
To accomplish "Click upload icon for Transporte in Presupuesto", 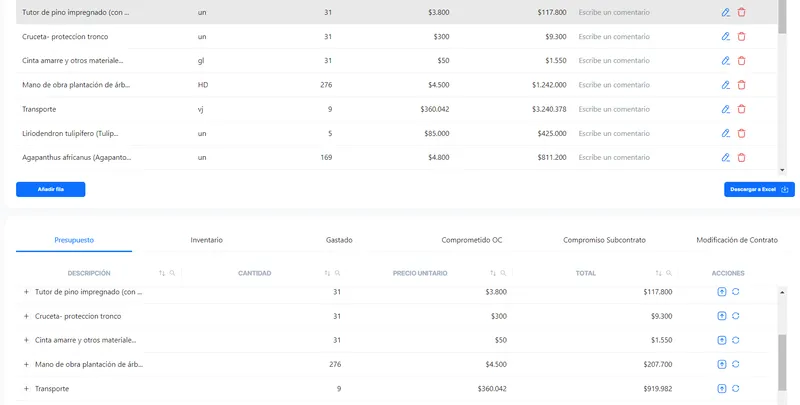I will tap(721, 389).
